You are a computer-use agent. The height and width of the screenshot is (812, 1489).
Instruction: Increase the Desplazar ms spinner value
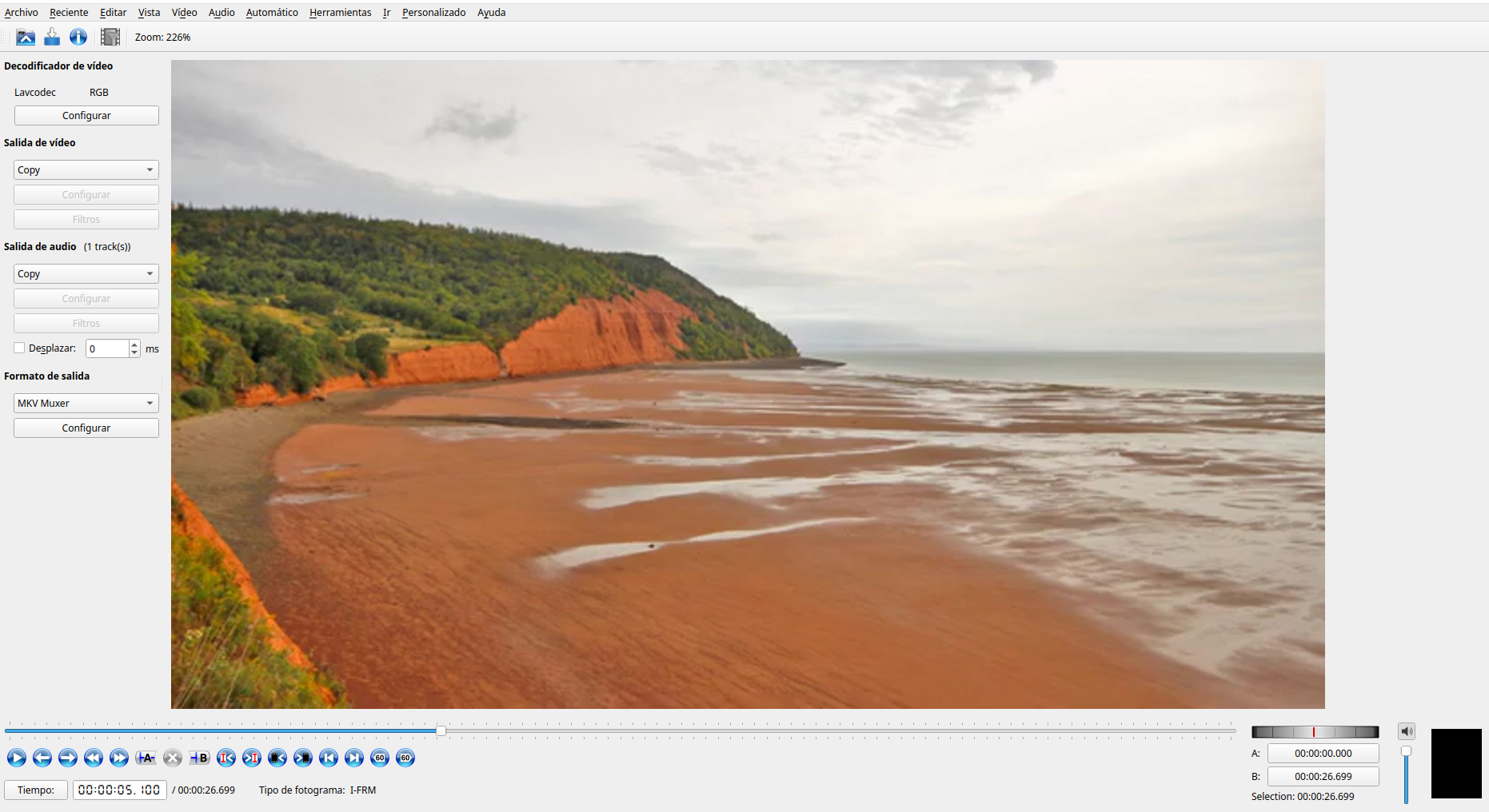[134, 344]
